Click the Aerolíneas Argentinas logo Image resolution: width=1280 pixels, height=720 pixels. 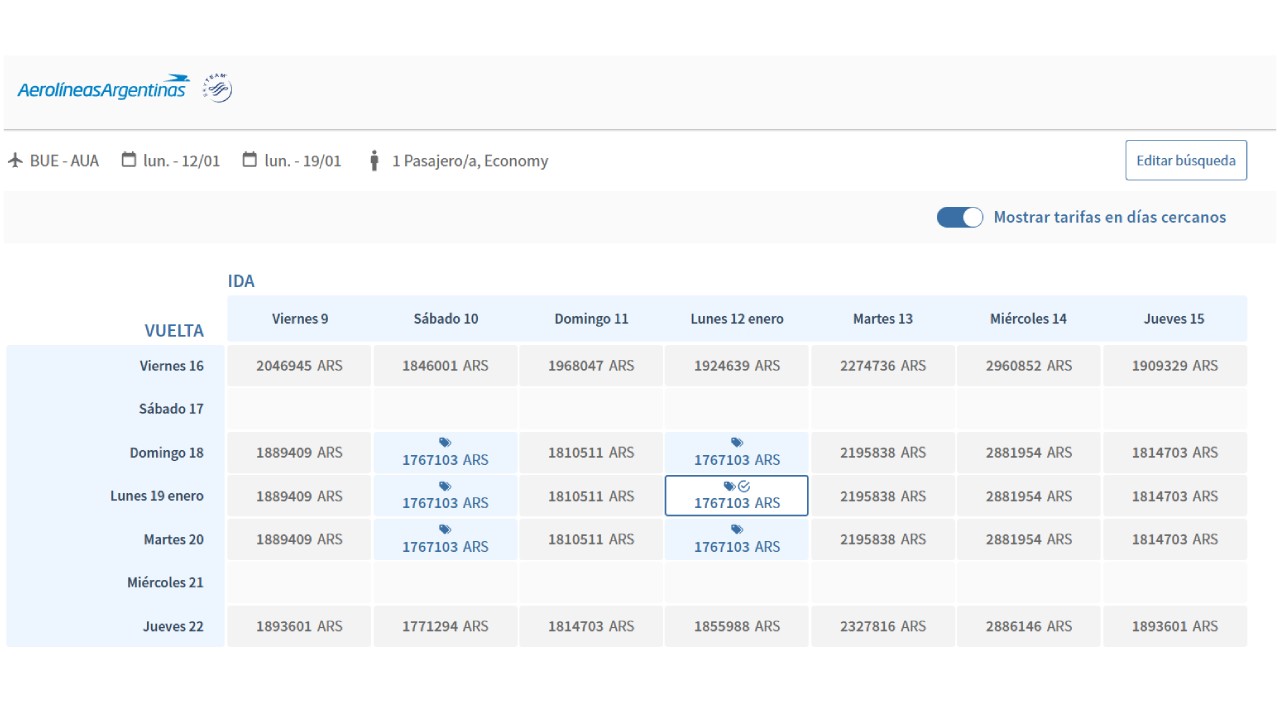click(x=103, y=88)
